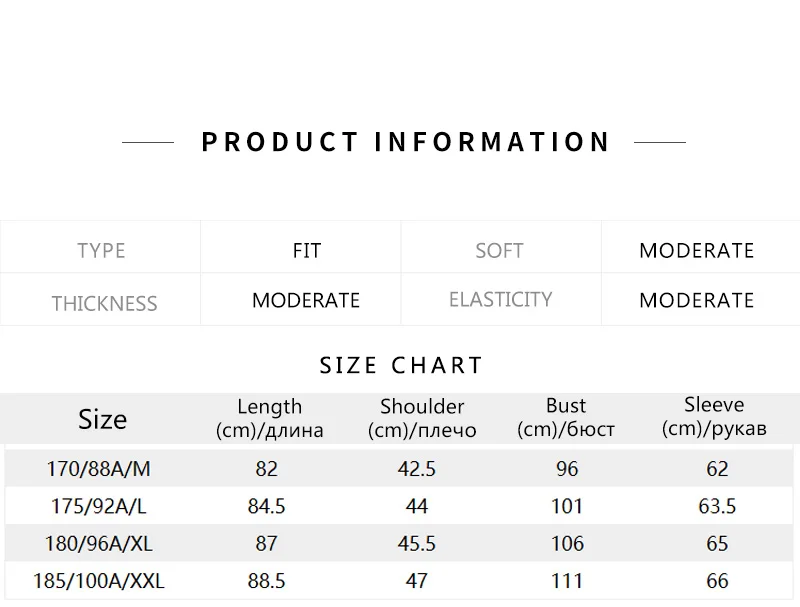The width and height of the screenshot is (800, 607).
Task: Click the MODERATE value beside THICKNESS
Action: [306, 300]
